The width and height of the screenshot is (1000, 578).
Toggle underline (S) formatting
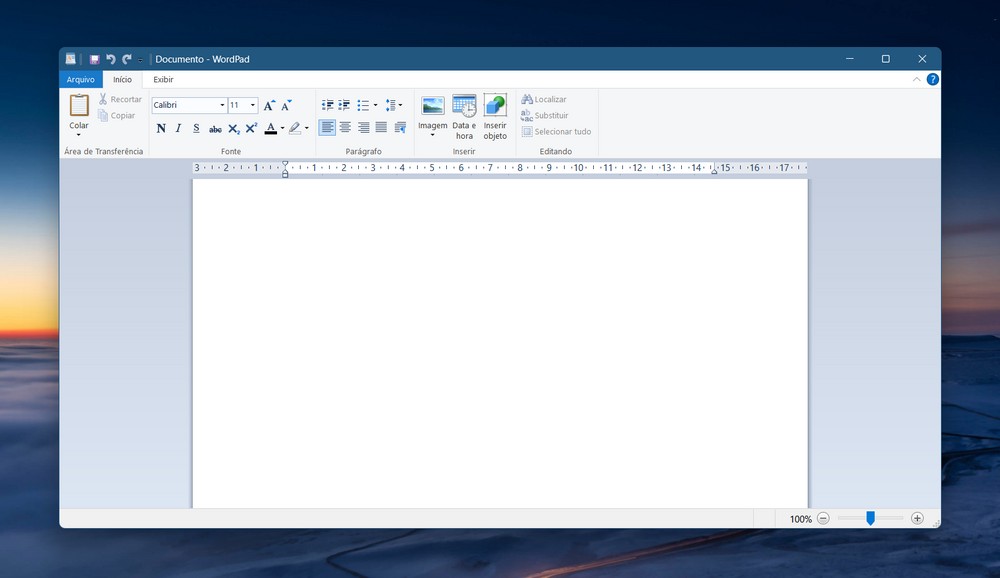pos(196,128)
